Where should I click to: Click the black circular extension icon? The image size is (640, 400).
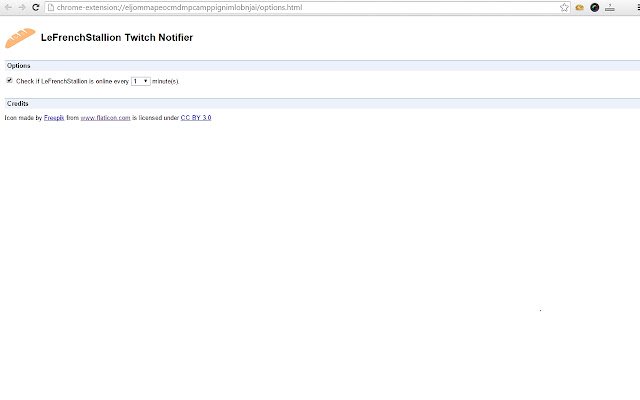(595, 7)
